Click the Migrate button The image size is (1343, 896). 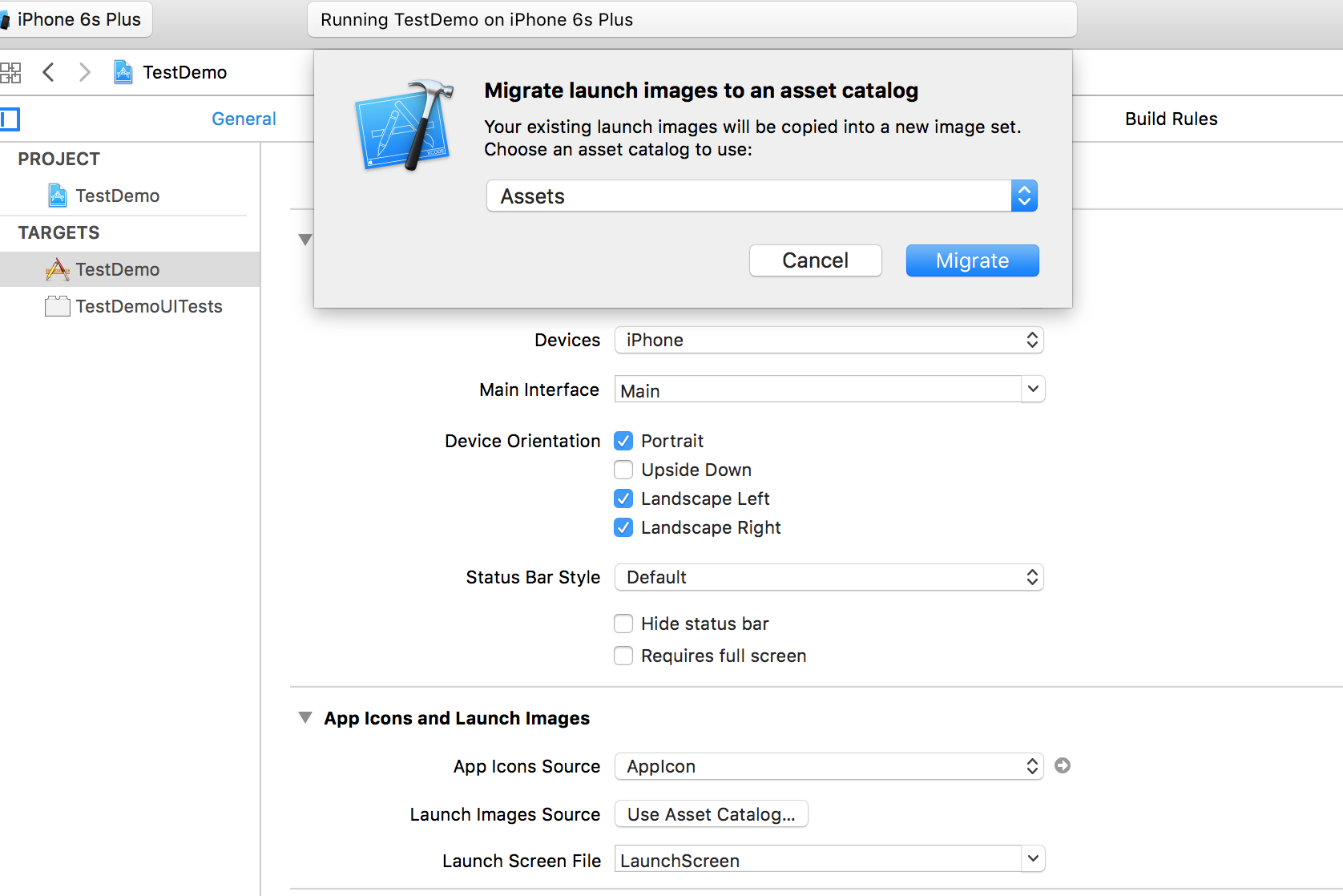pos(973,260)
